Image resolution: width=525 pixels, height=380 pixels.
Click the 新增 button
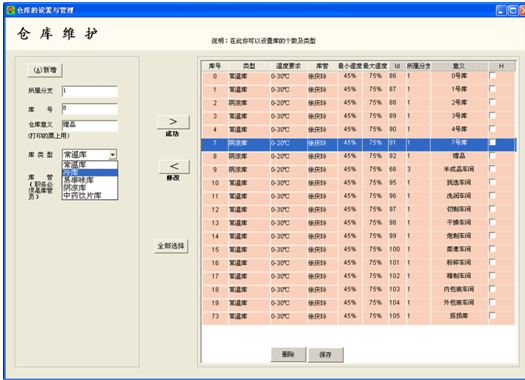pos(45,70)
